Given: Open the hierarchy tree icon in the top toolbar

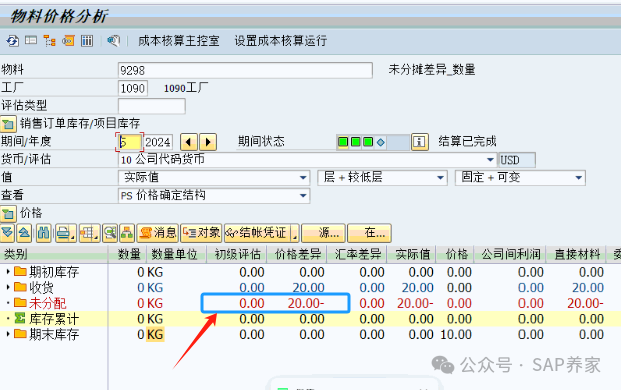Looking at the screenshot, I should pos(50,41).
